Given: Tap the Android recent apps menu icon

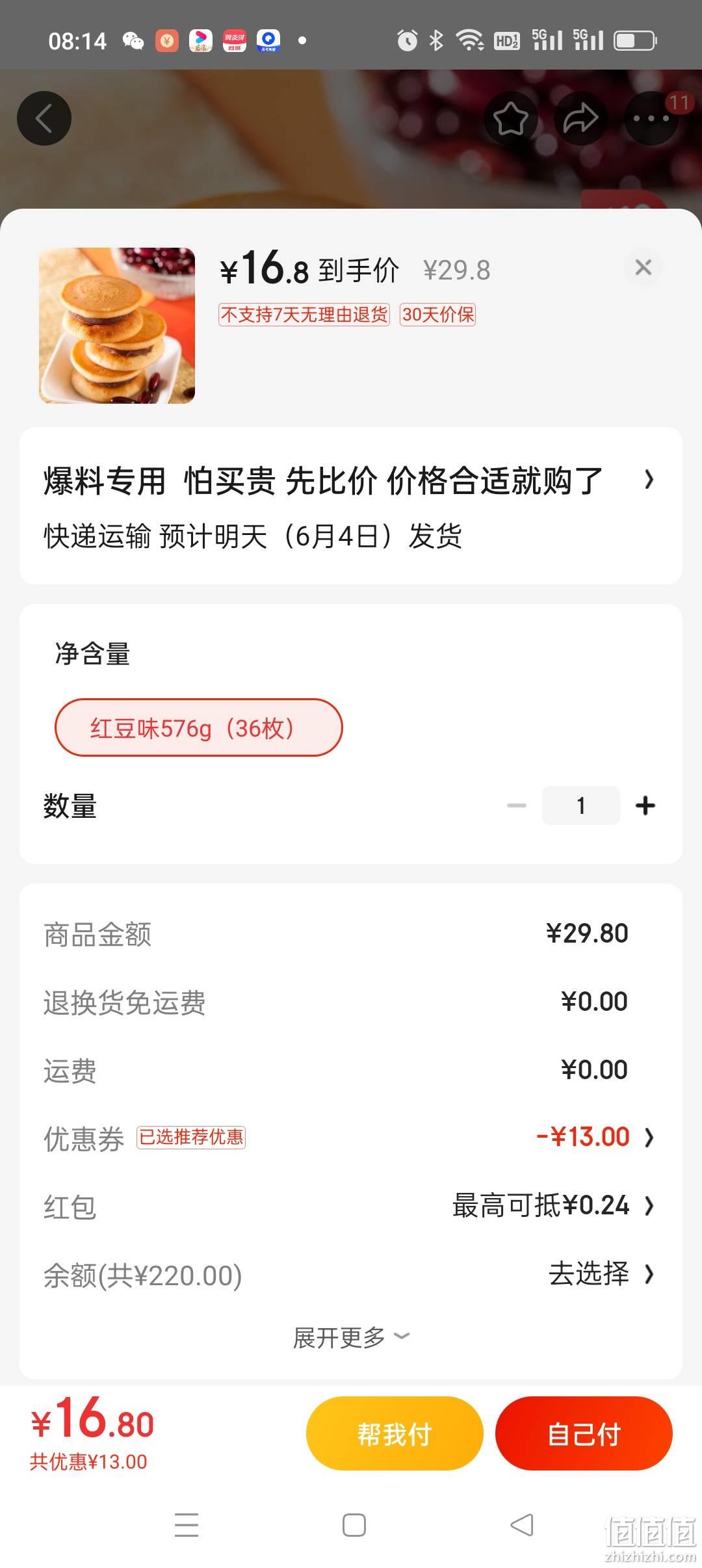Looking at the screenshot, I should [x=187, y=1524].
